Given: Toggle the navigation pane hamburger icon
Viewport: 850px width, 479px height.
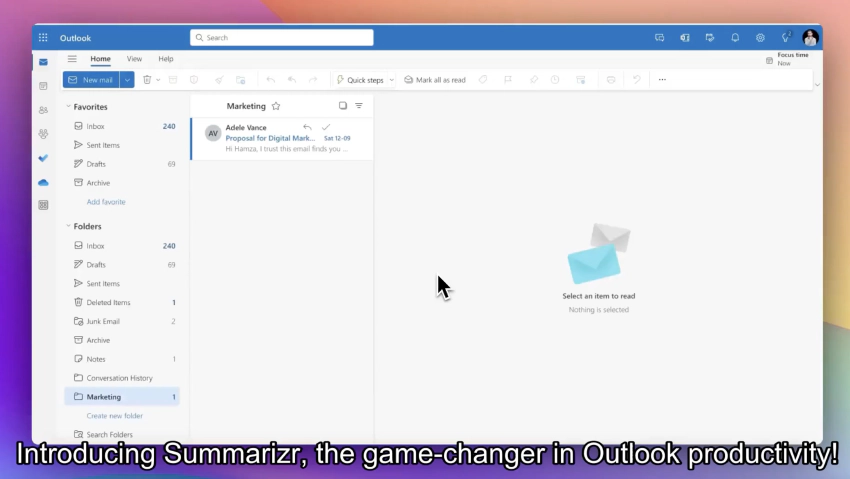Looking at the screenshot, I should [72, 59].
